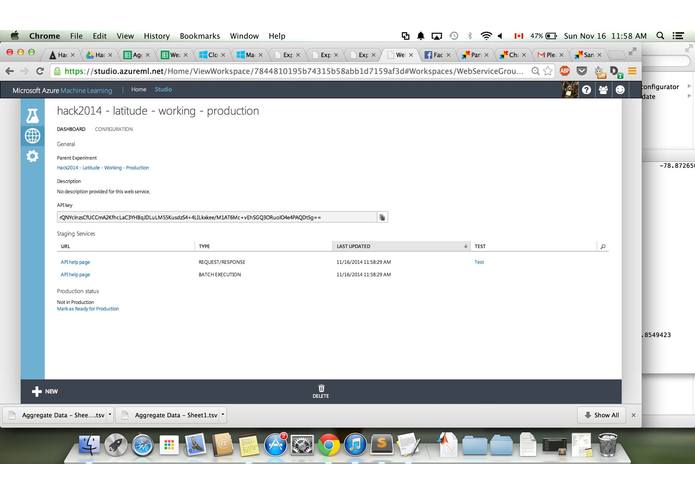Click the user avatar in Azure header
Viewport: 695px width, 494px height.
570,90
